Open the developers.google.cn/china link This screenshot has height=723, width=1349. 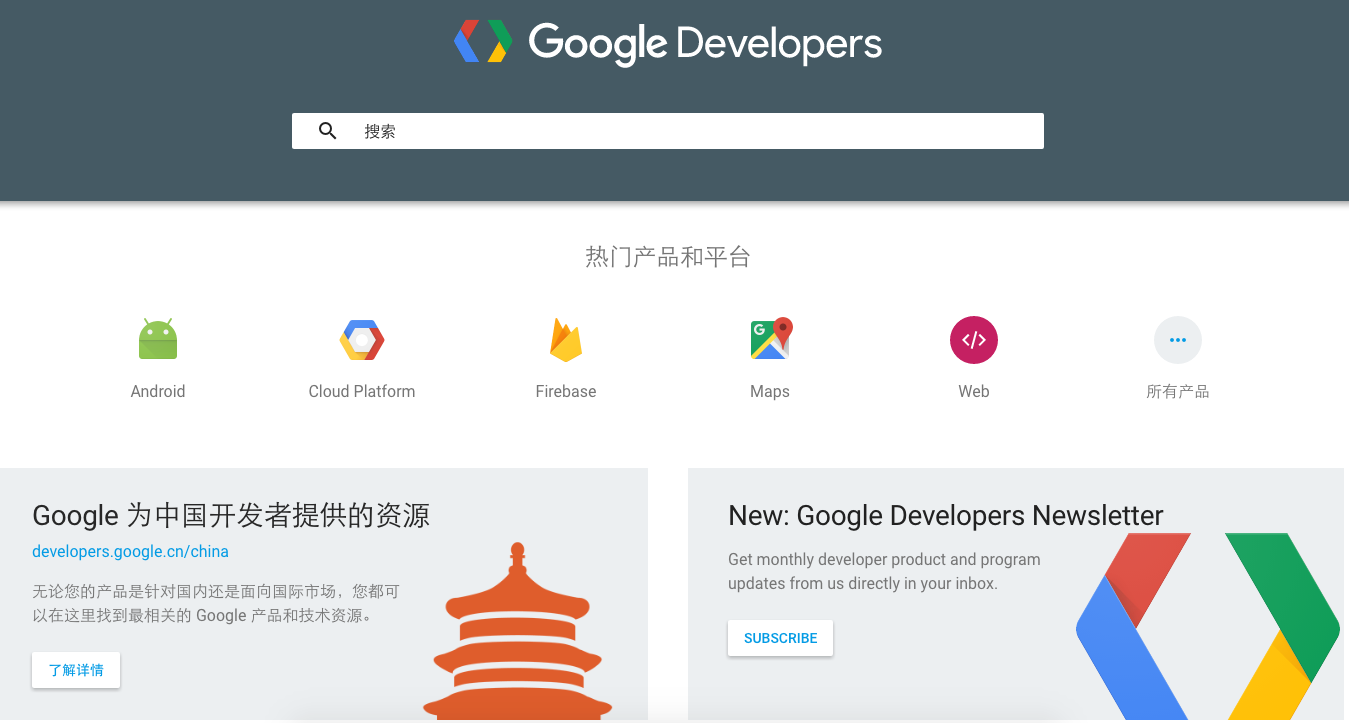point(130,551)
